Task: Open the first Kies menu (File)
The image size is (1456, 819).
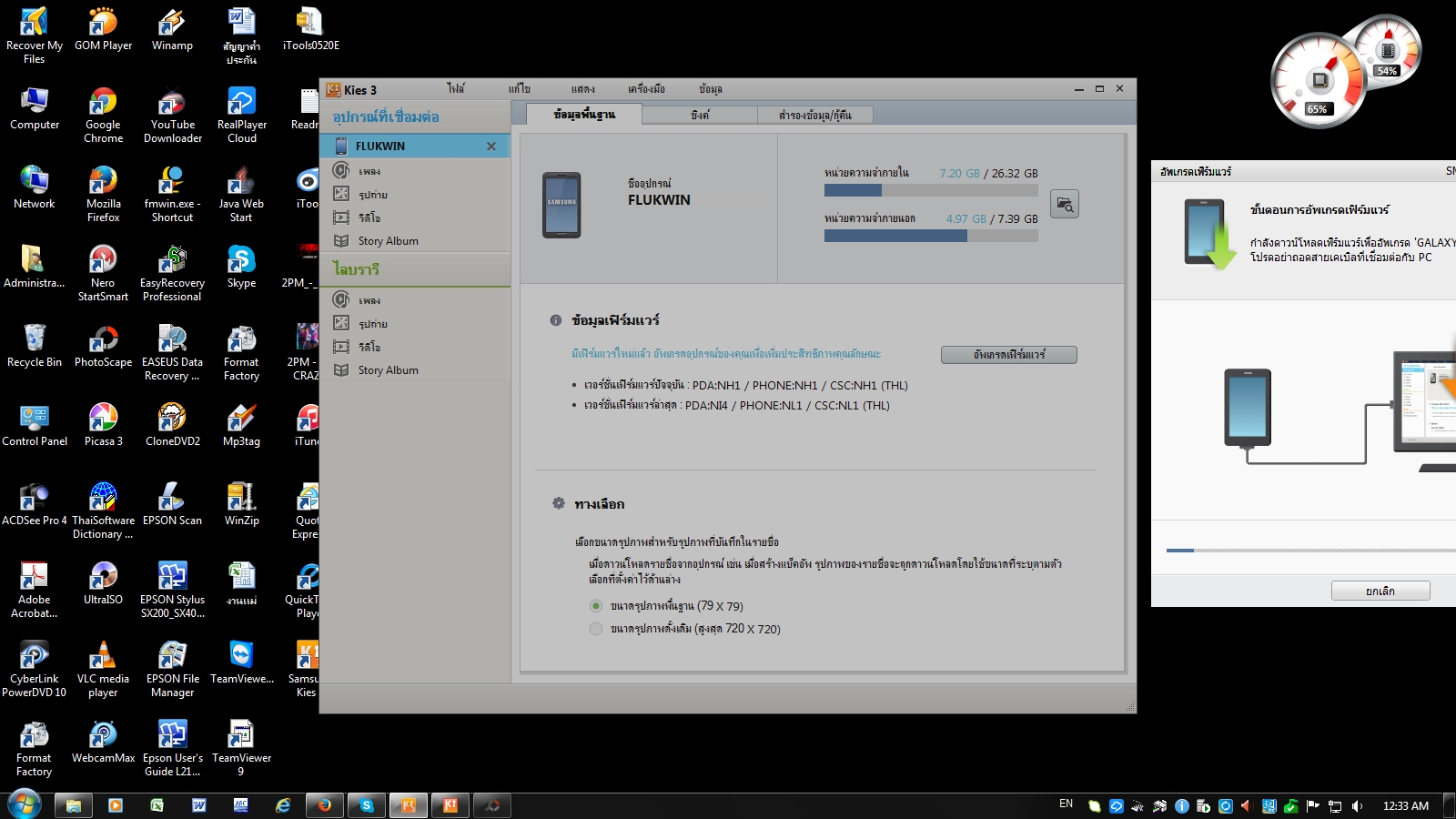Action: (455, 89)
